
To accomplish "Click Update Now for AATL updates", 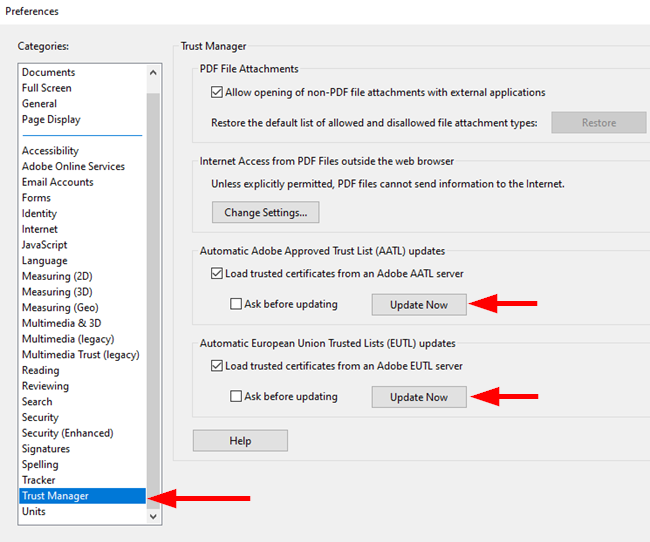I will [419, 305].
